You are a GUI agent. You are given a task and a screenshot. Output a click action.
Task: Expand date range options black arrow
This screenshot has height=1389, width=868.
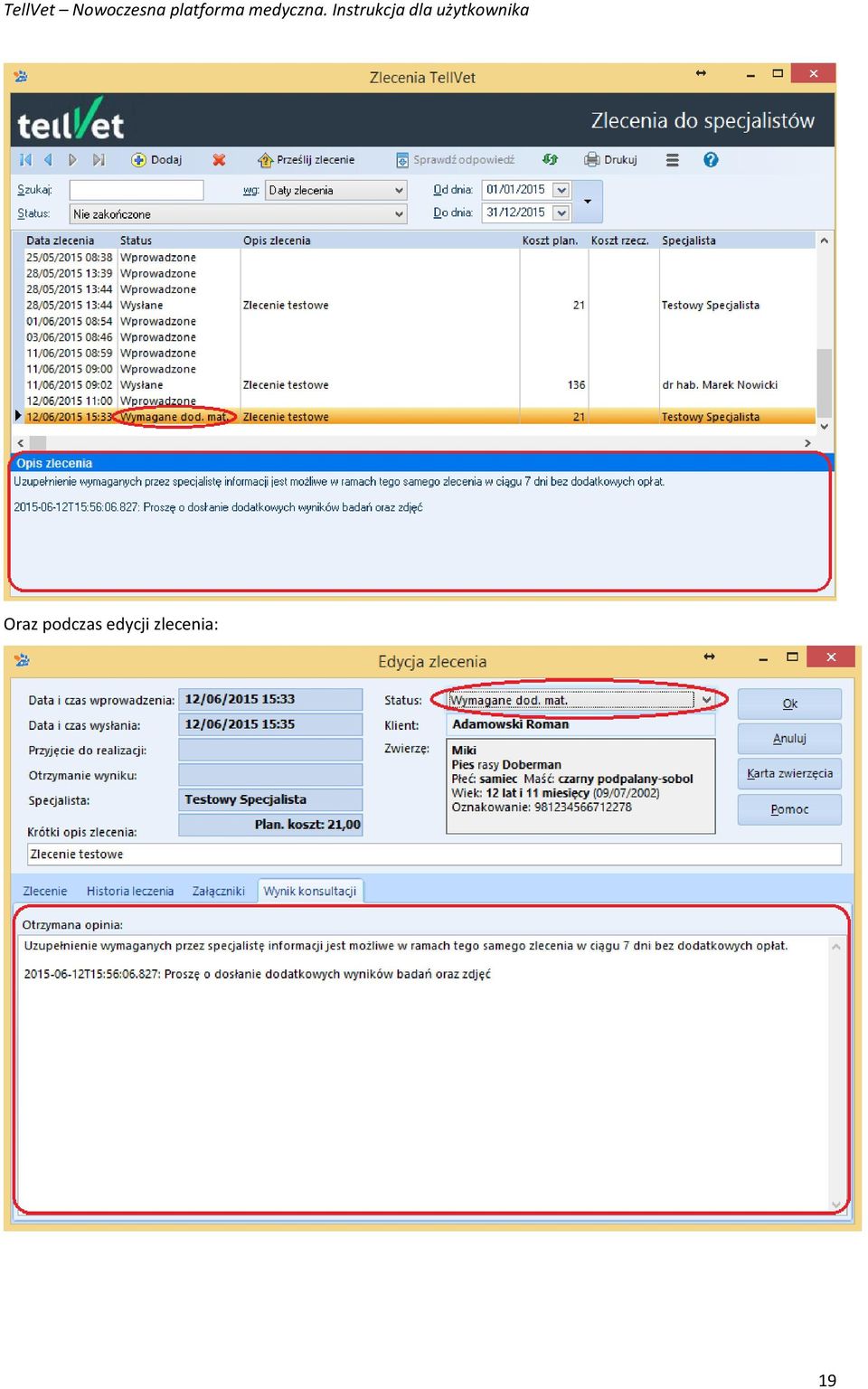tap(588, 201)
